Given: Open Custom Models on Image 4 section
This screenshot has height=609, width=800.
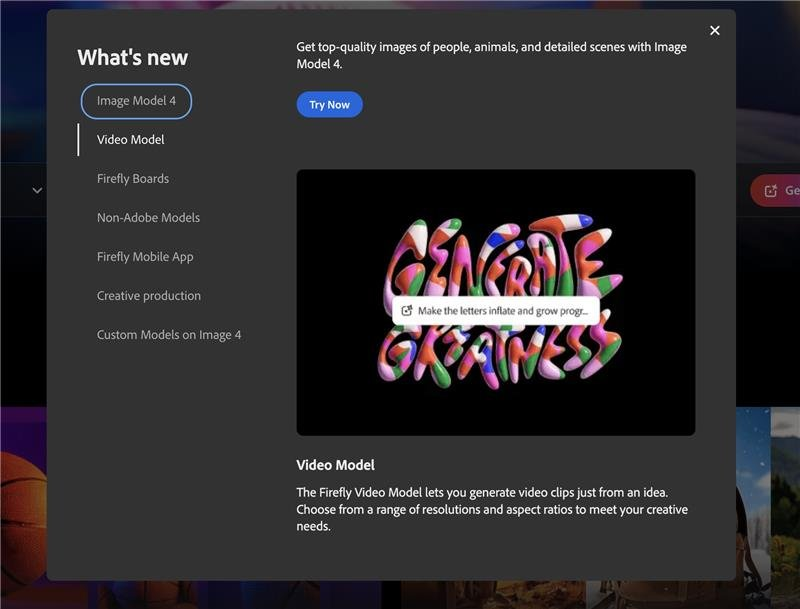Looking at the screenshot, I should (169, 335).
